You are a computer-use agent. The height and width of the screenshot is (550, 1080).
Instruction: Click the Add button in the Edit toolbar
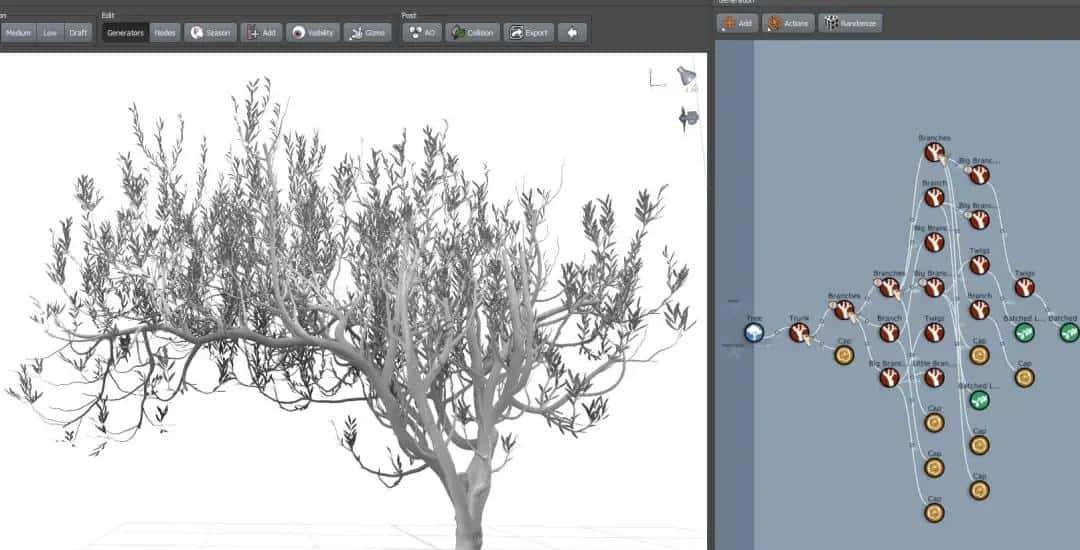tap(261, 32)
